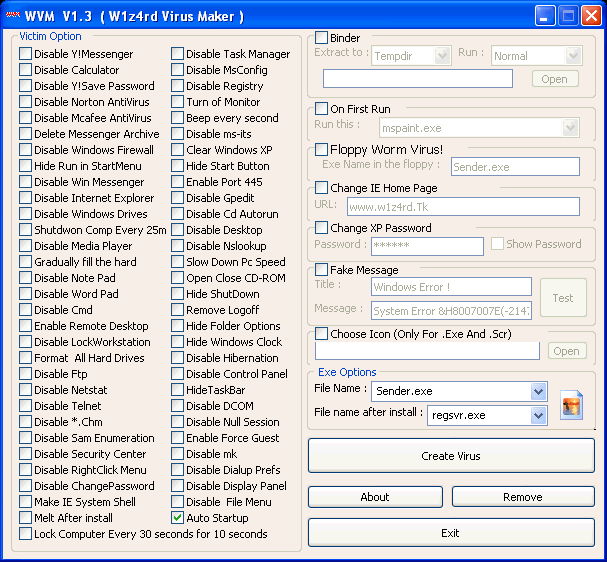Maximize the WVM window
The image size is (607, 562).
click(x=567, y=16)
